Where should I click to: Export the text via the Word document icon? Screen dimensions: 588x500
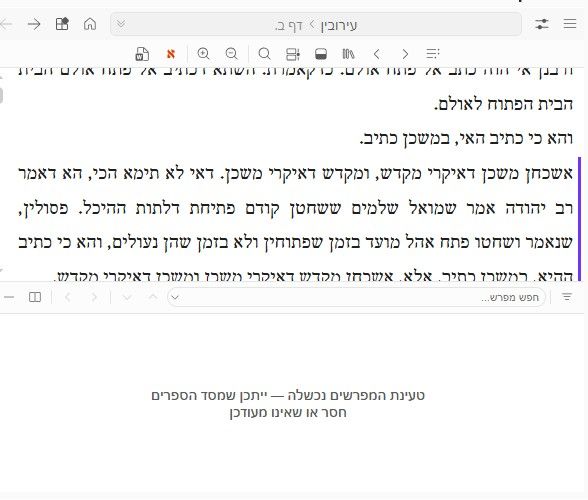coord(142,54)
